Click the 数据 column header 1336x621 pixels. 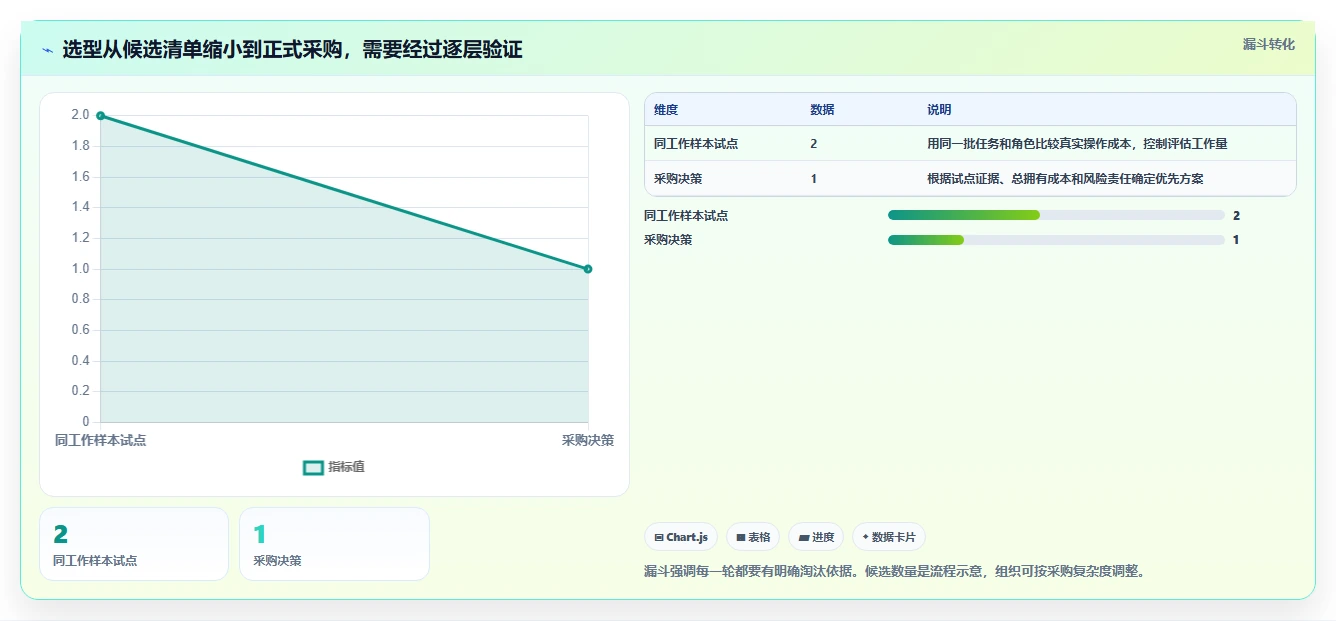(x=822, y=110)
